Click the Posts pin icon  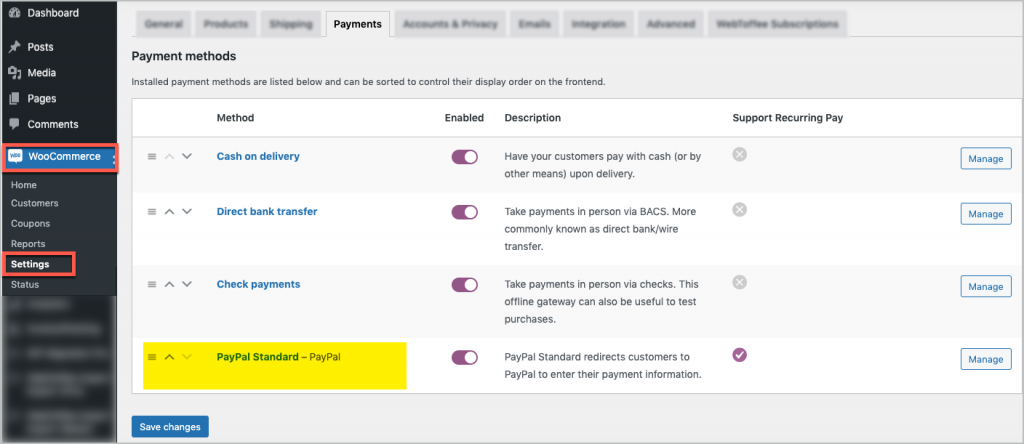pos(15,47)
